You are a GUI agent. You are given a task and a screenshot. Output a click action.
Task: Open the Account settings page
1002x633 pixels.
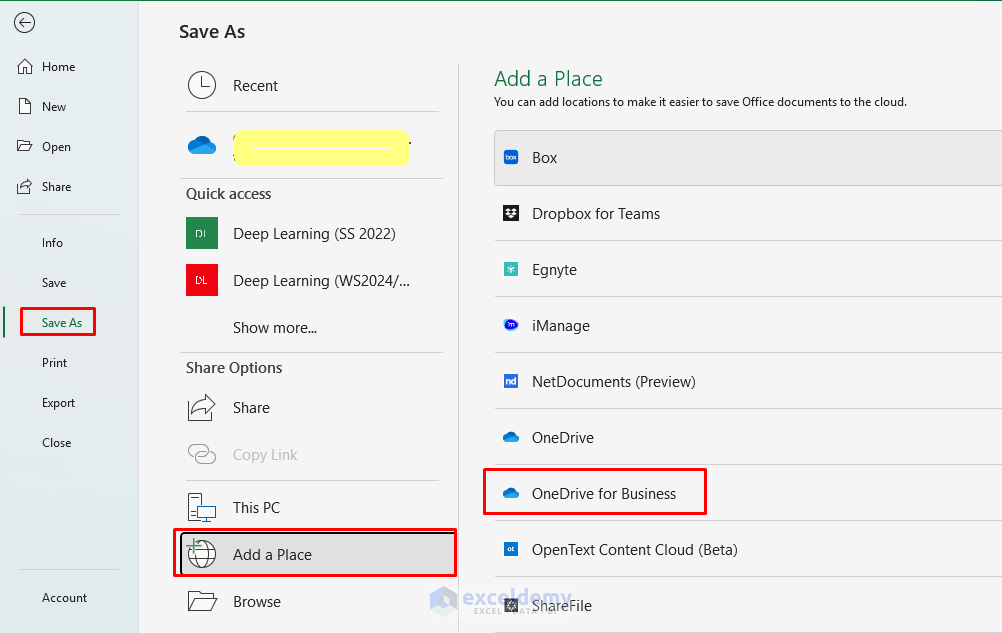[x=64, y=598]
